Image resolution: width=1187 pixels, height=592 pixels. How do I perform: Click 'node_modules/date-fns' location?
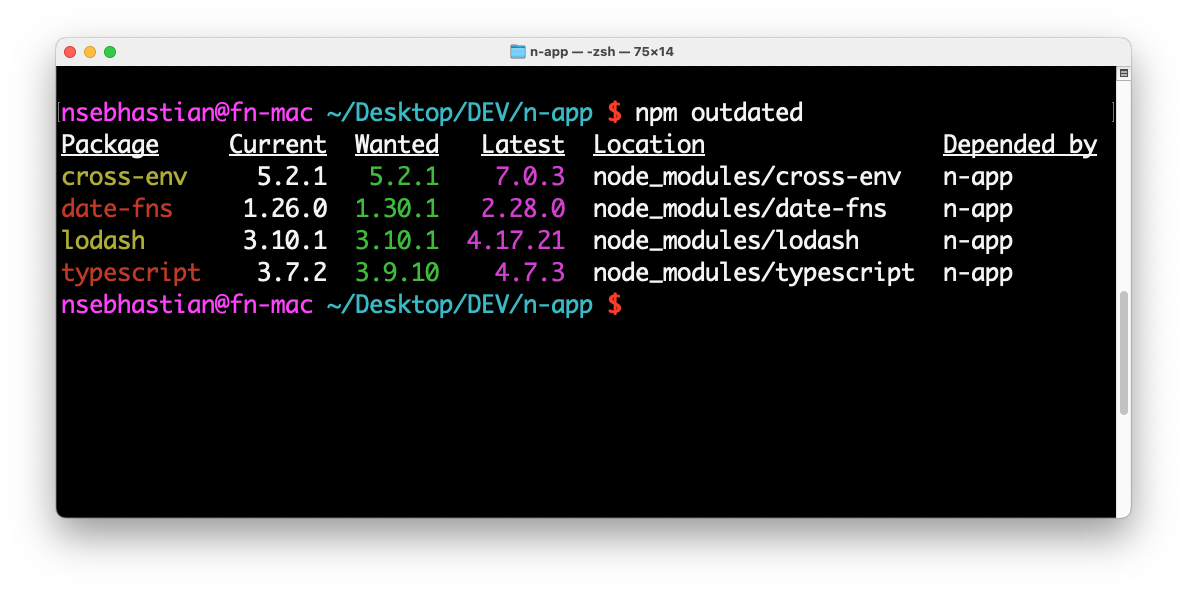coord(740,209)
